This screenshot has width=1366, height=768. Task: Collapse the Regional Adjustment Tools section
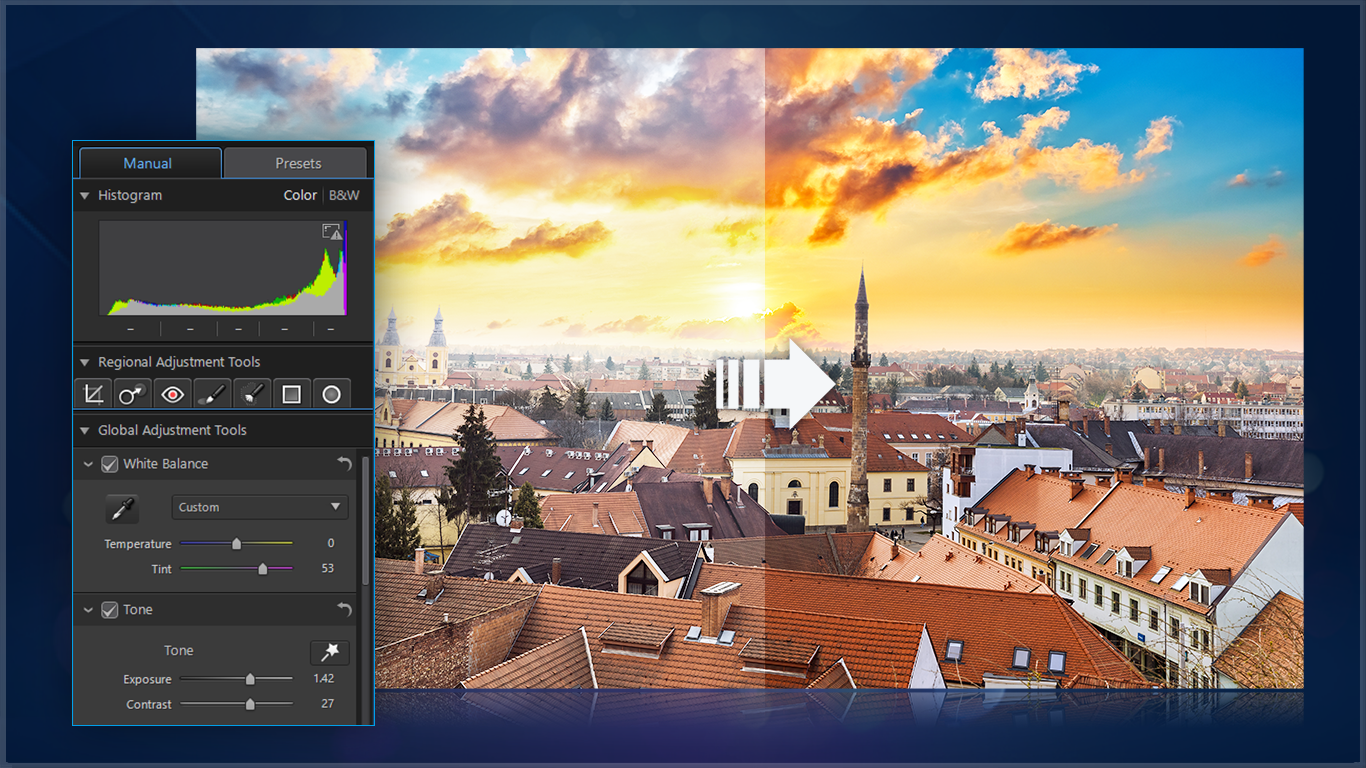[84, 362]
